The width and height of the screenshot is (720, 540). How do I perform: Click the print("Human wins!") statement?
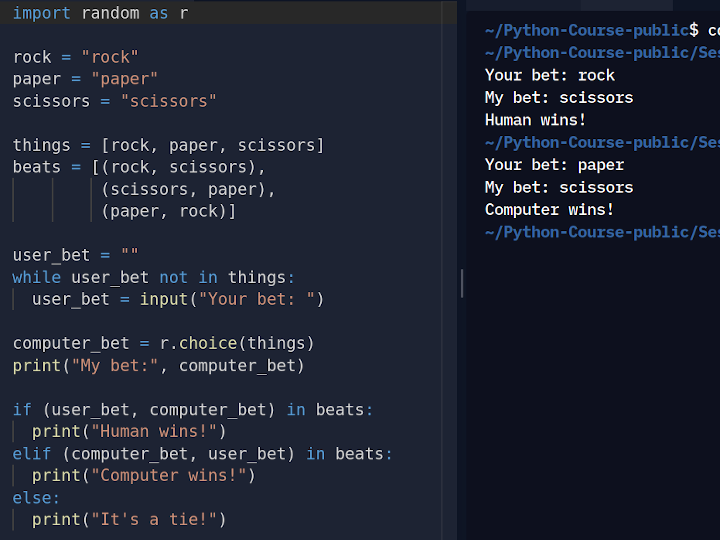click(x=129, y=432)
